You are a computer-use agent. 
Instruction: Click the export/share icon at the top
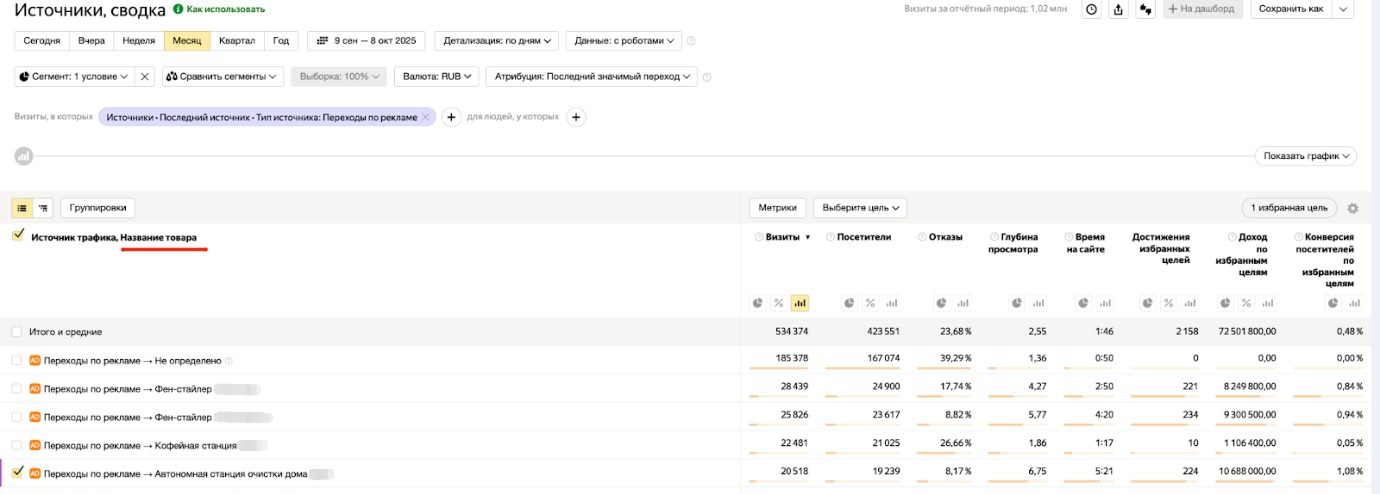click(1118, 9)
